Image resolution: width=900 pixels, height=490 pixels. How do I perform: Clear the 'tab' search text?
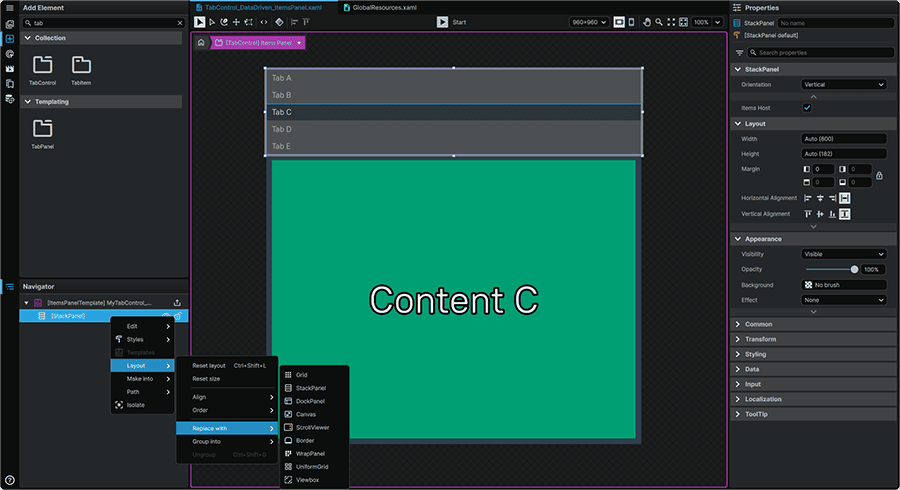(x=180, y=23)
